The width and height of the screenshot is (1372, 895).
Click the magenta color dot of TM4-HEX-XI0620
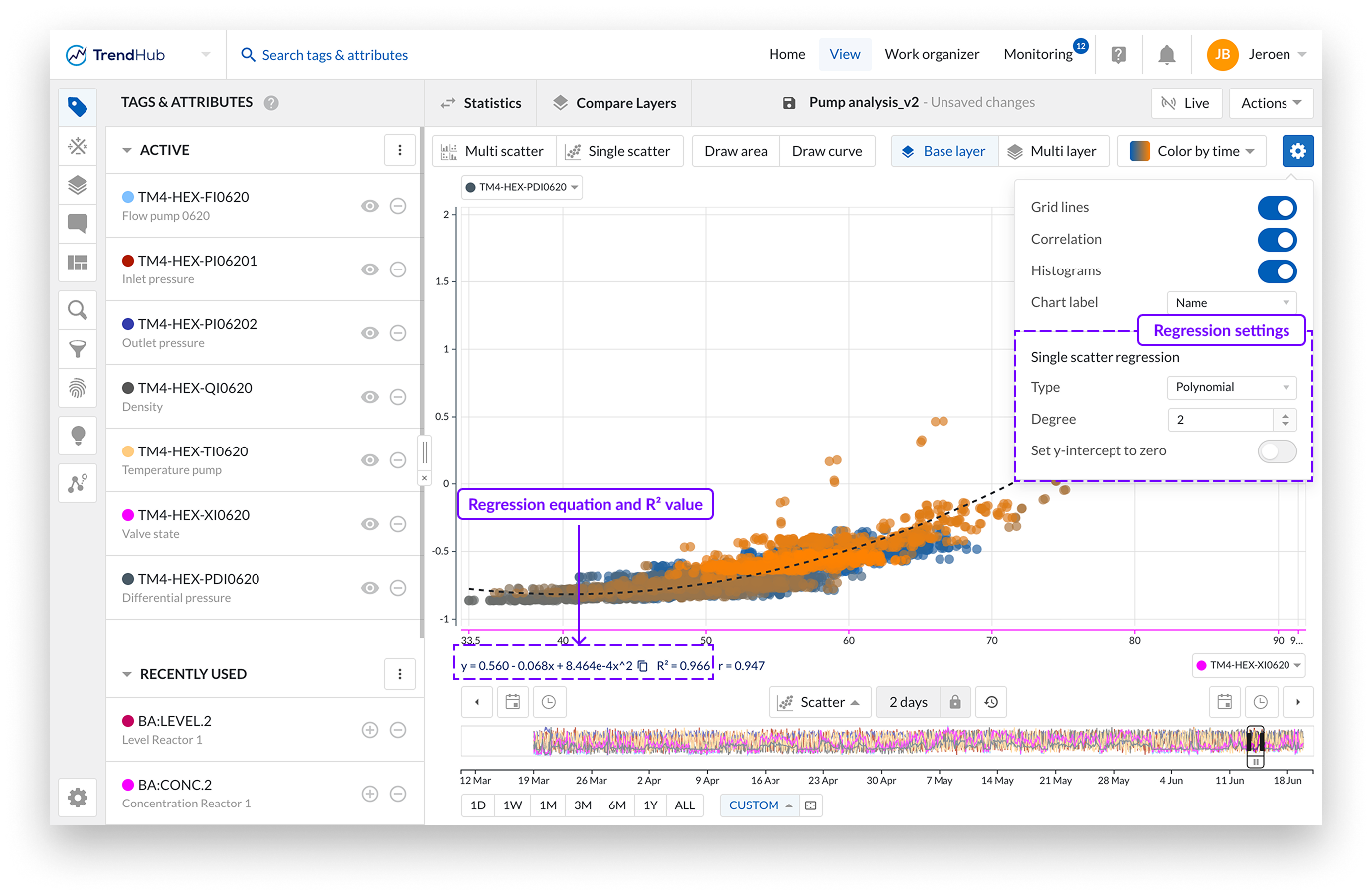tap(128, 515)
